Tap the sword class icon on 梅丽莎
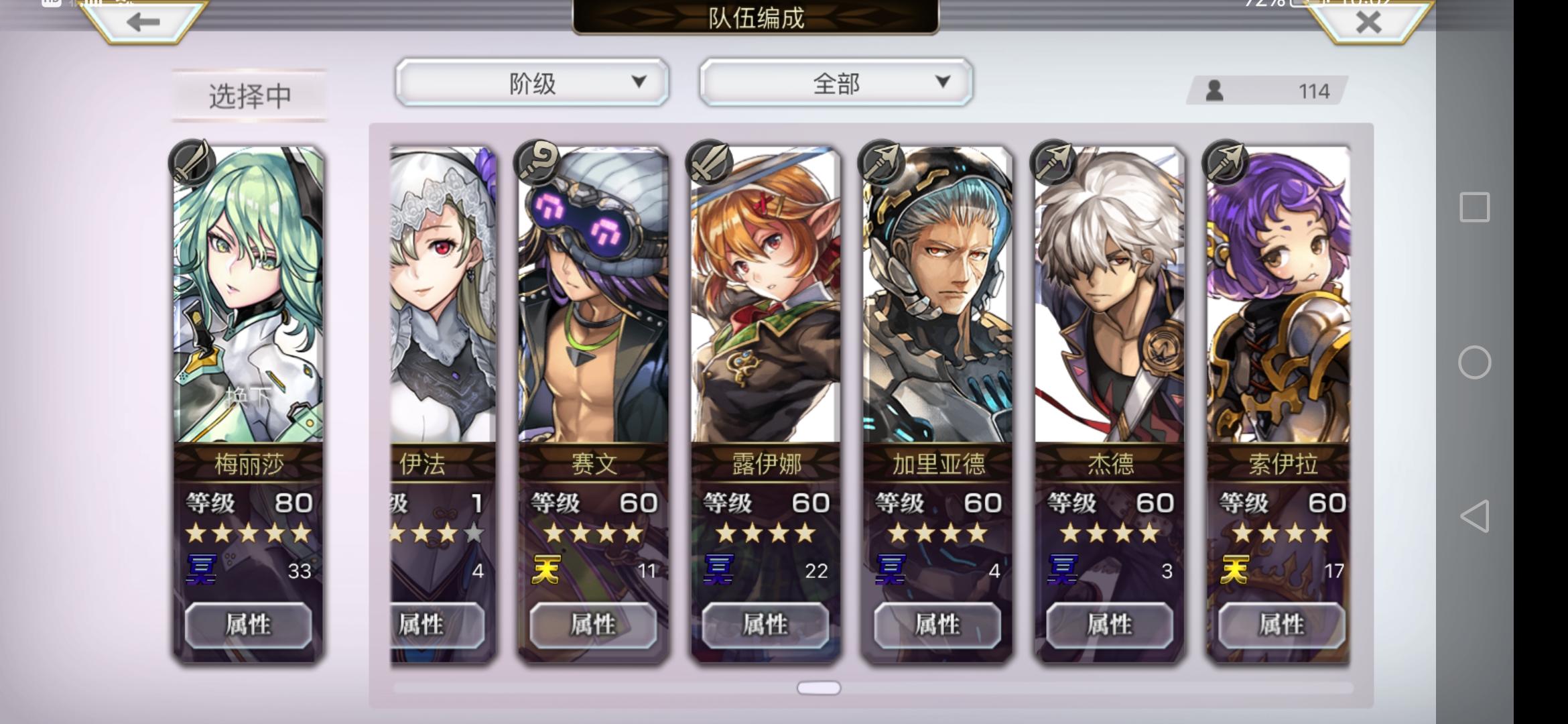 coord(191,162)
